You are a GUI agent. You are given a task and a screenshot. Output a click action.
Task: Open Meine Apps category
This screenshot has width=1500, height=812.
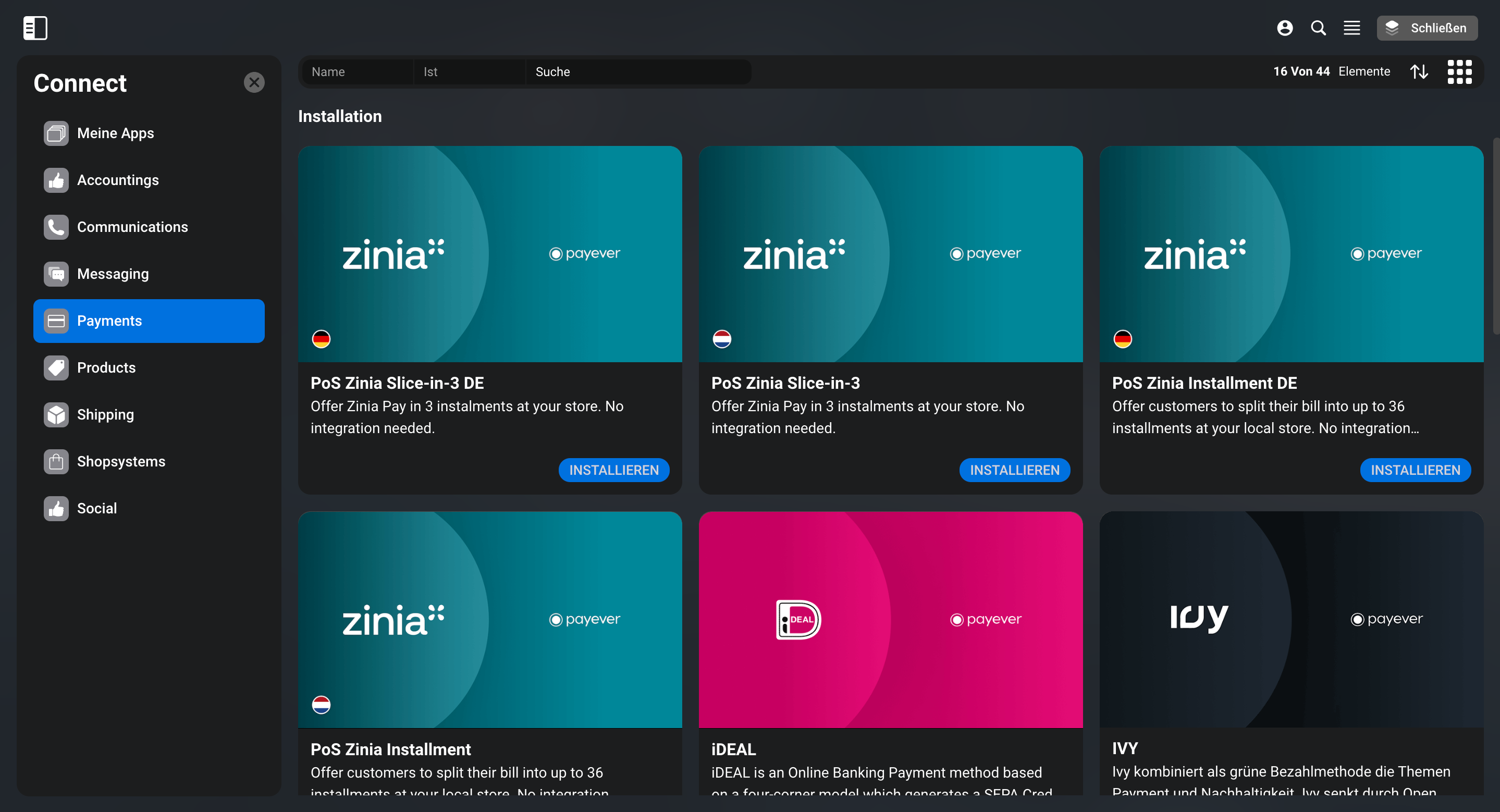(x=149, y=133)
